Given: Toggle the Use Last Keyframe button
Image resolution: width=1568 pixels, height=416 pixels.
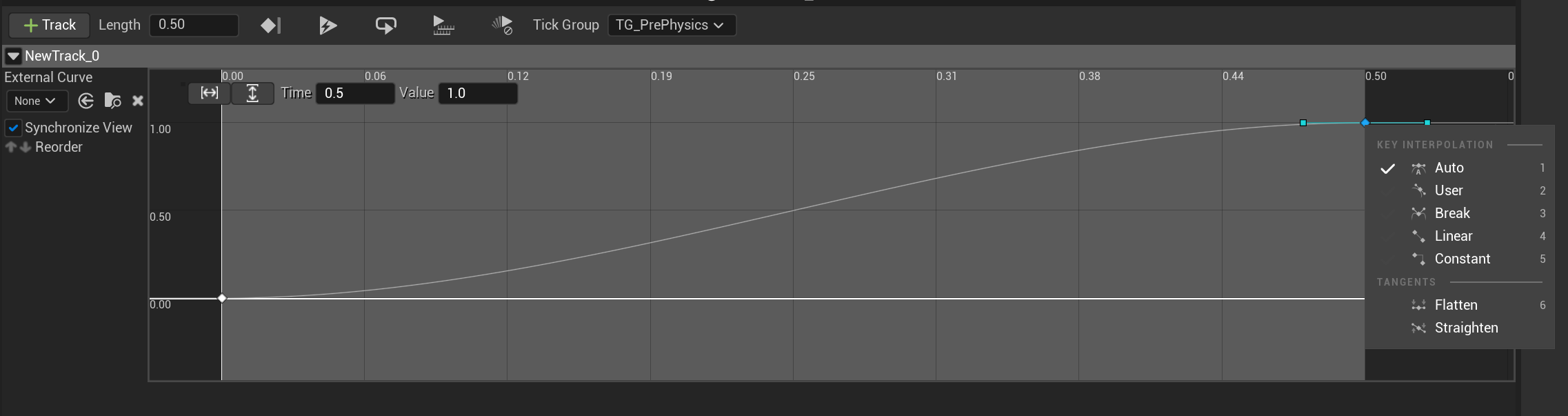Looking at the screenshot, I should (270, 26).
